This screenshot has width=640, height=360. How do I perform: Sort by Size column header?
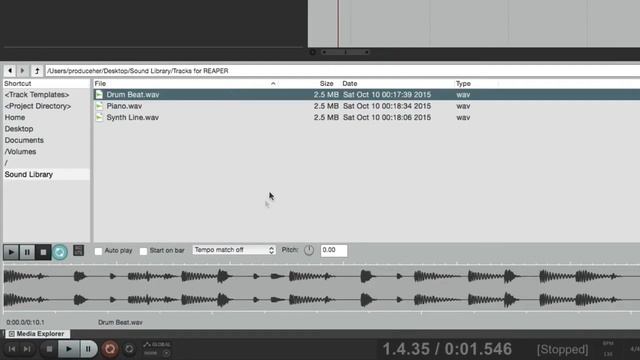click(x=327, y=83)
